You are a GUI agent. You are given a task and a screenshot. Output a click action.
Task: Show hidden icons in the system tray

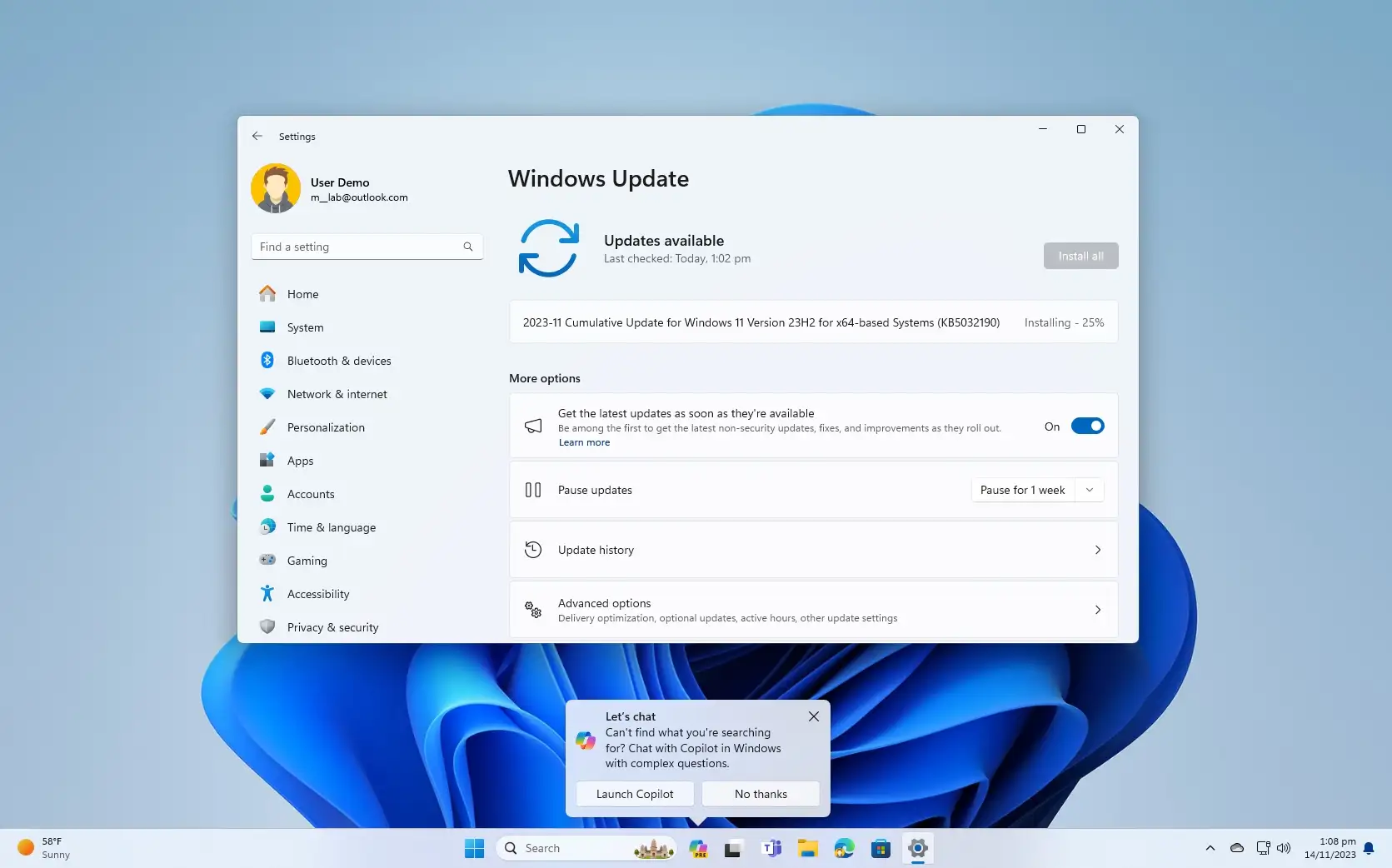tap(1210, 847)
